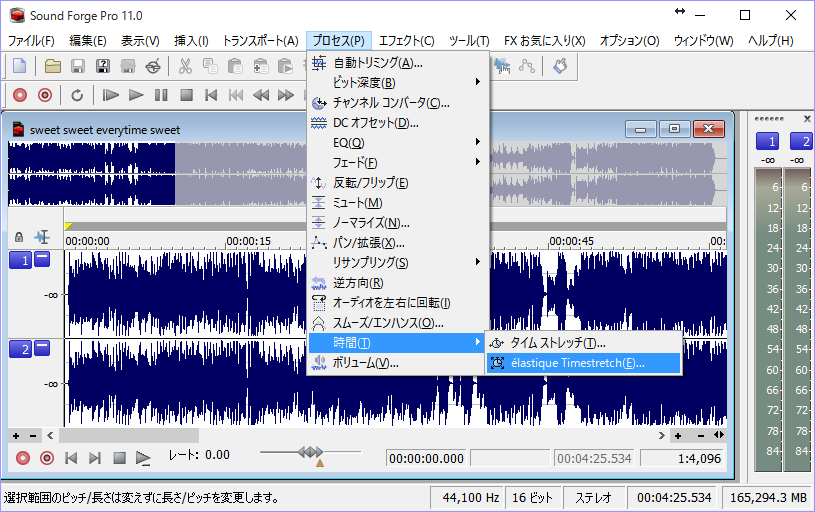Screen dimensions: 815x512
Task: Click the square Stop button in transport toolbar
Action: 186,95
